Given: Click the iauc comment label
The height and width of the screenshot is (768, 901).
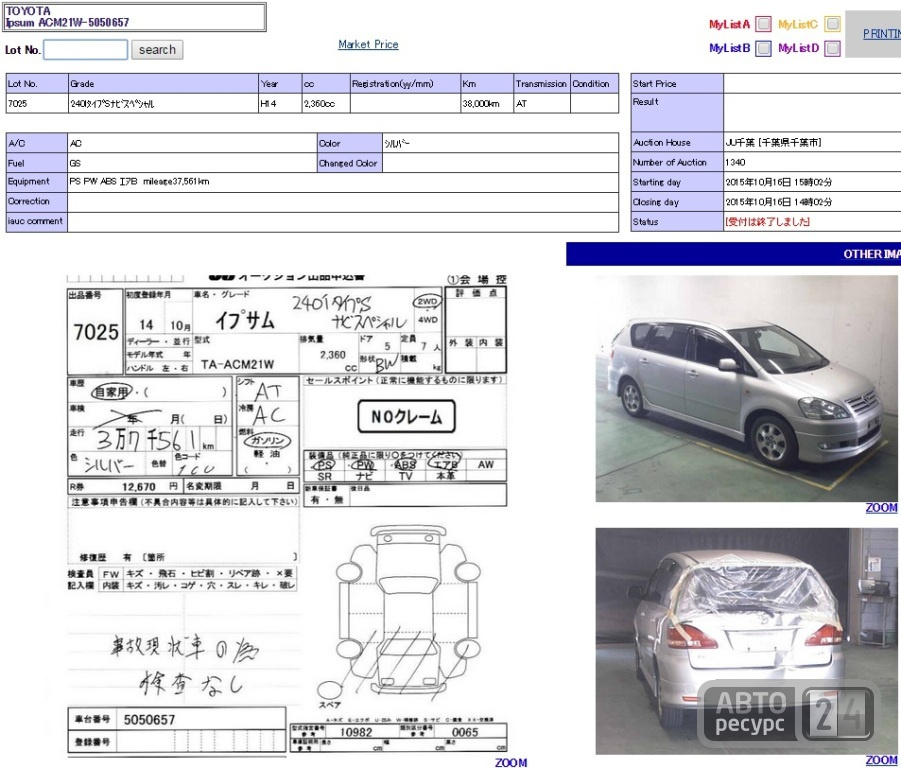Looking at the screenshot, I should coord(37,222).
